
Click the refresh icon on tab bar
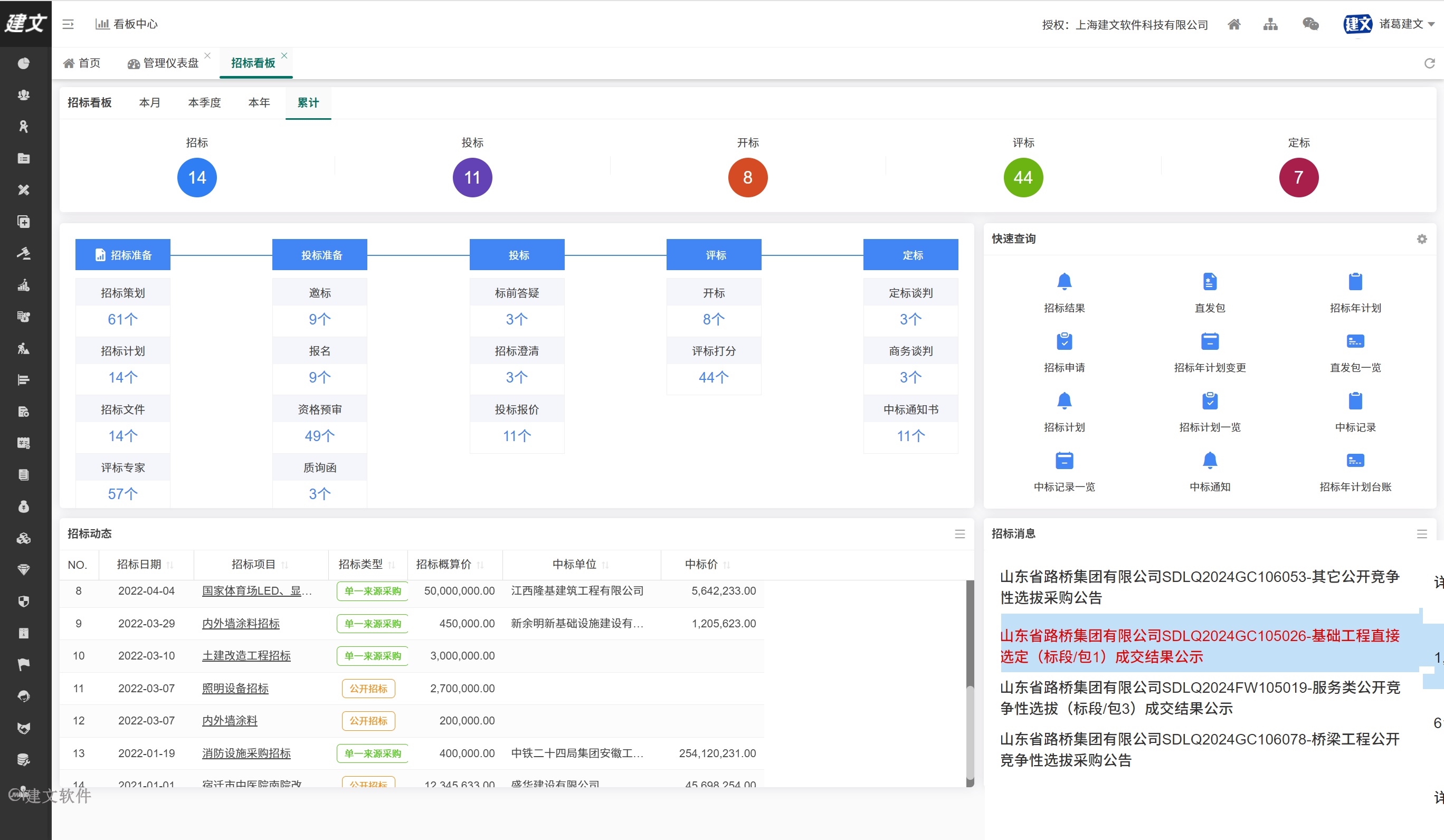pos(1429,63)
